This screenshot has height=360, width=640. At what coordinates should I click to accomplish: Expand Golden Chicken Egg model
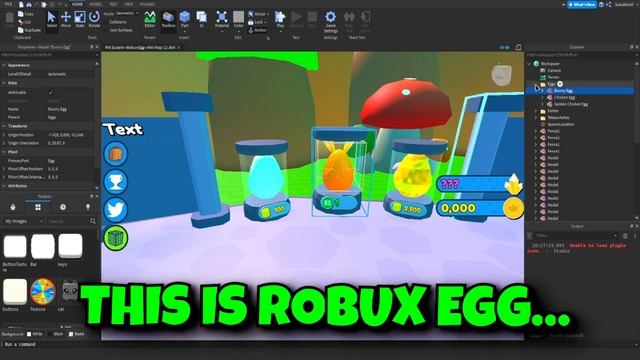pos(542,104)
